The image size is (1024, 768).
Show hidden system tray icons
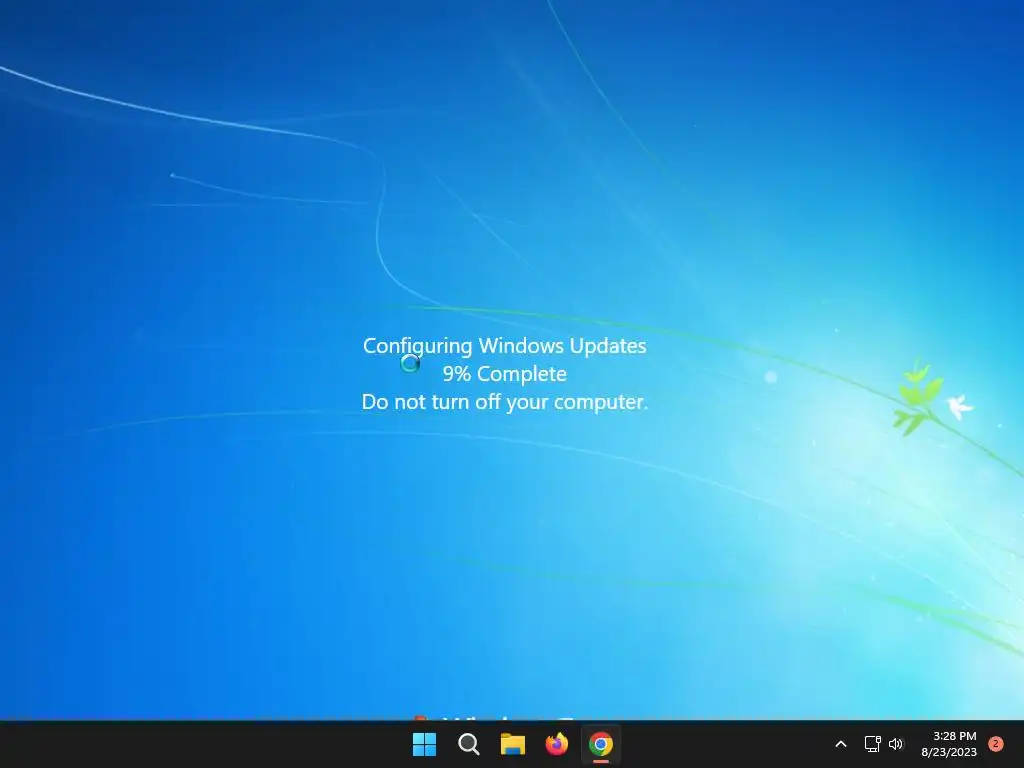pyautogui.click(x=841, y=744)
